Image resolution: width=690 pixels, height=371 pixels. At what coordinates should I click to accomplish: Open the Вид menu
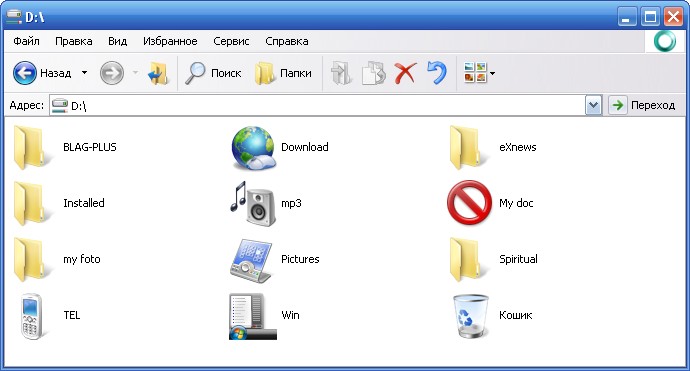[117, 41]
